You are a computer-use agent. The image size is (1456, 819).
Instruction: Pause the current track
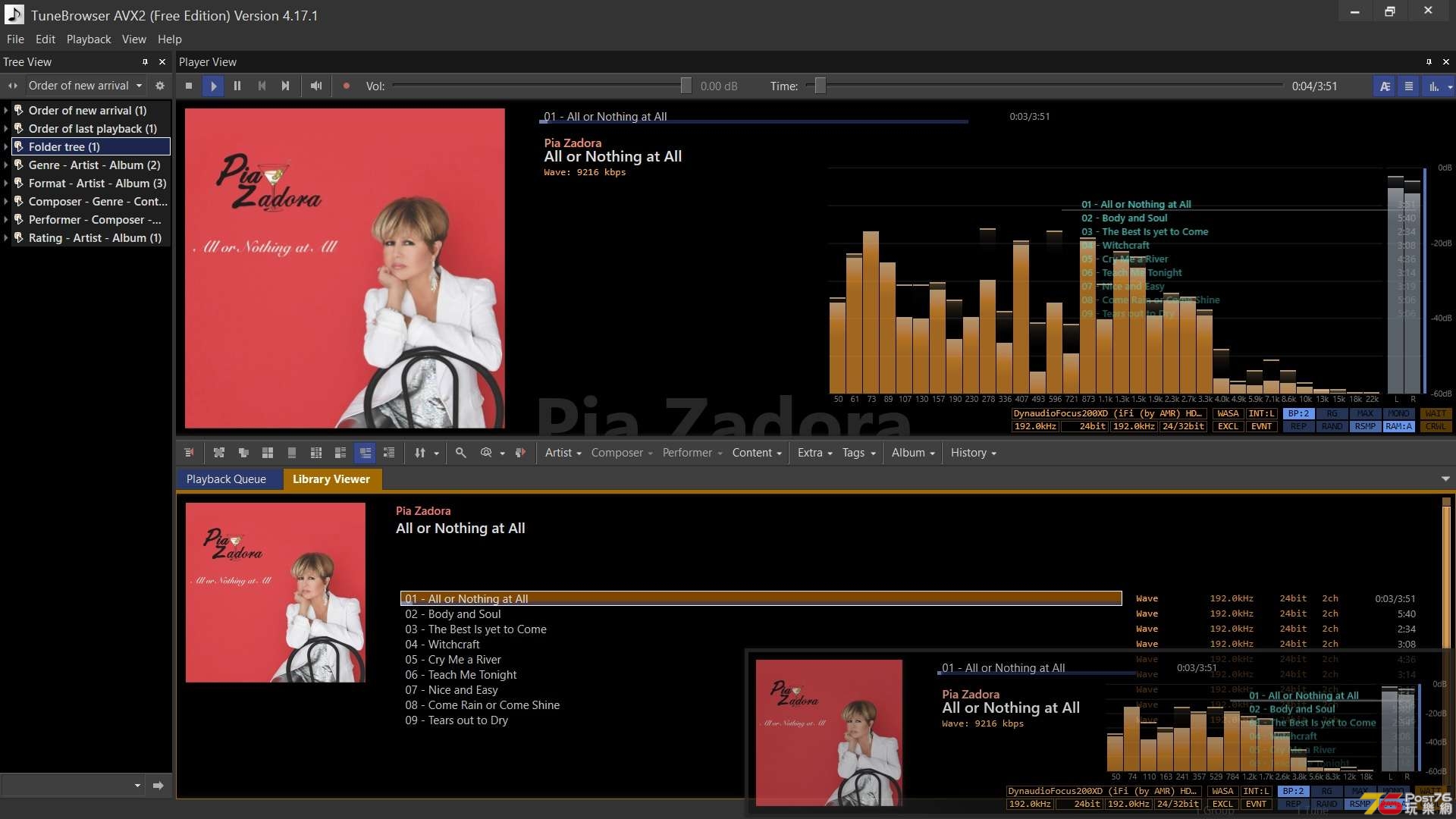237,86
